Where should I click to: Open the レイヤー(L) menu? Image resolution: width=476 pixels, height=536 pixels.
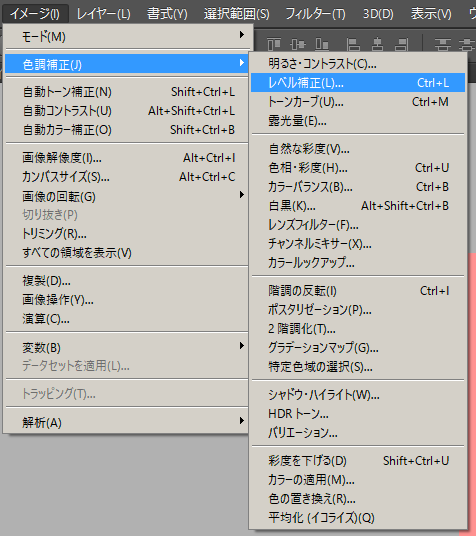[103, 14]
